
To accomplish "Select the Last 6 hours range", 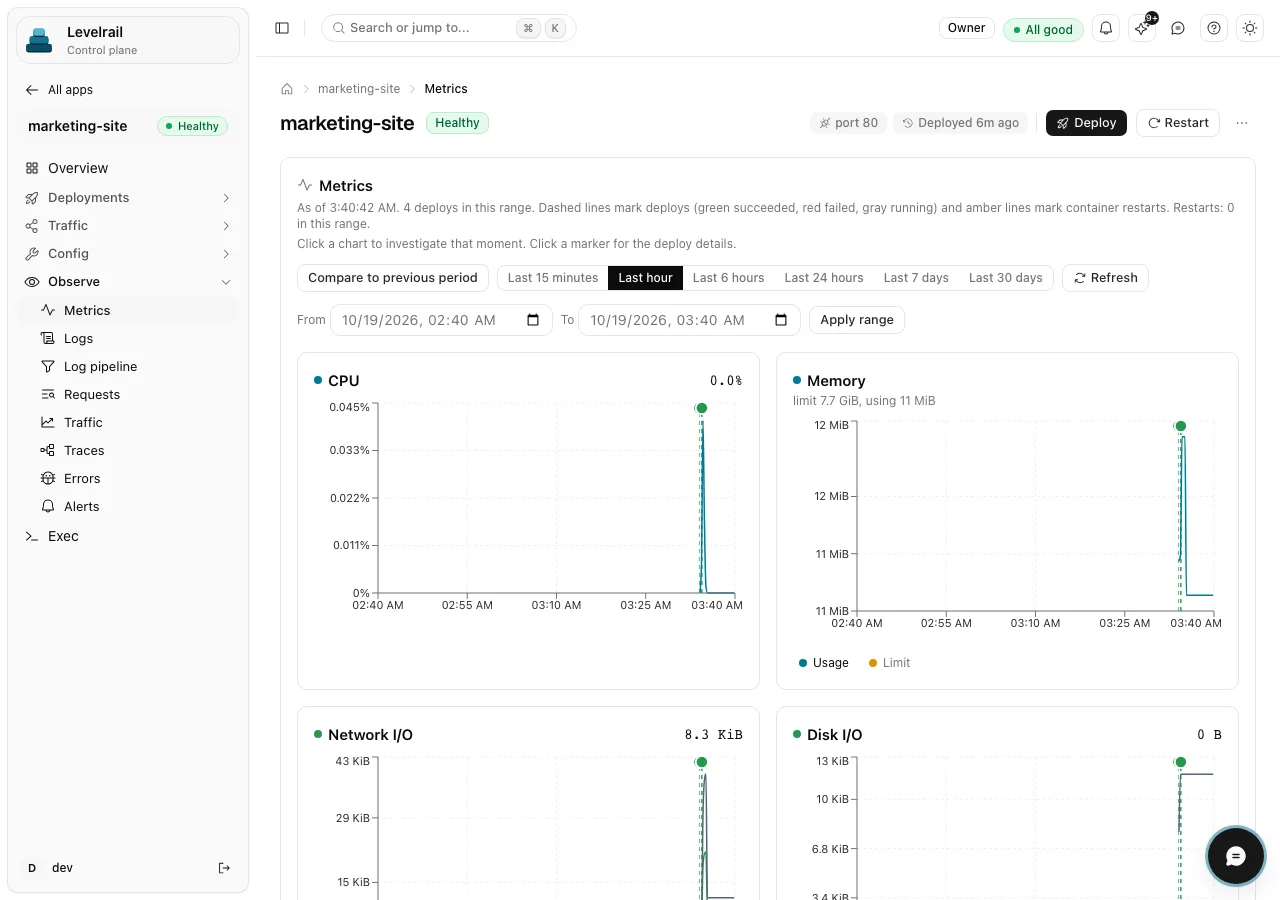I will click(x=728, y=278).
